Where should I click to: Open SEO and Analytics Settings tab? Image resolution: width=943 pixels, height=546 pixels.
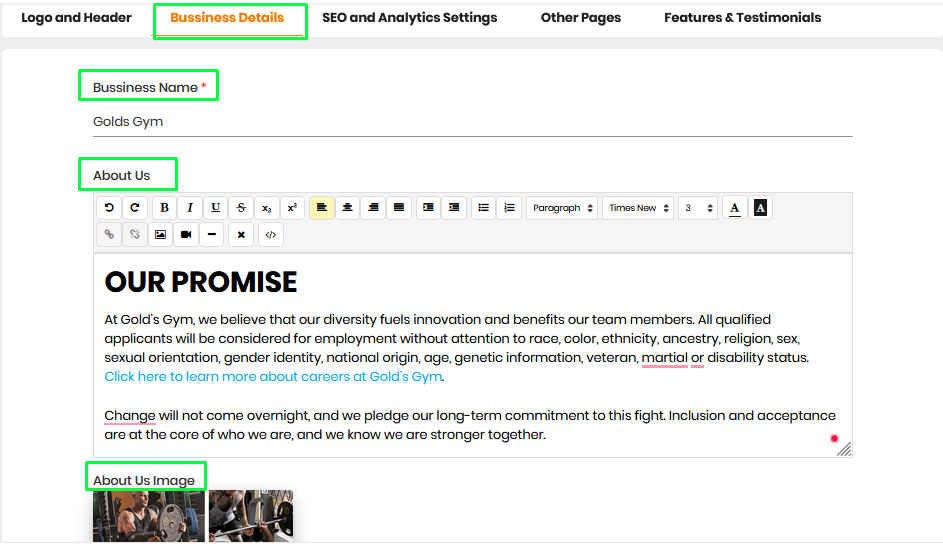(x=410, y=17)
